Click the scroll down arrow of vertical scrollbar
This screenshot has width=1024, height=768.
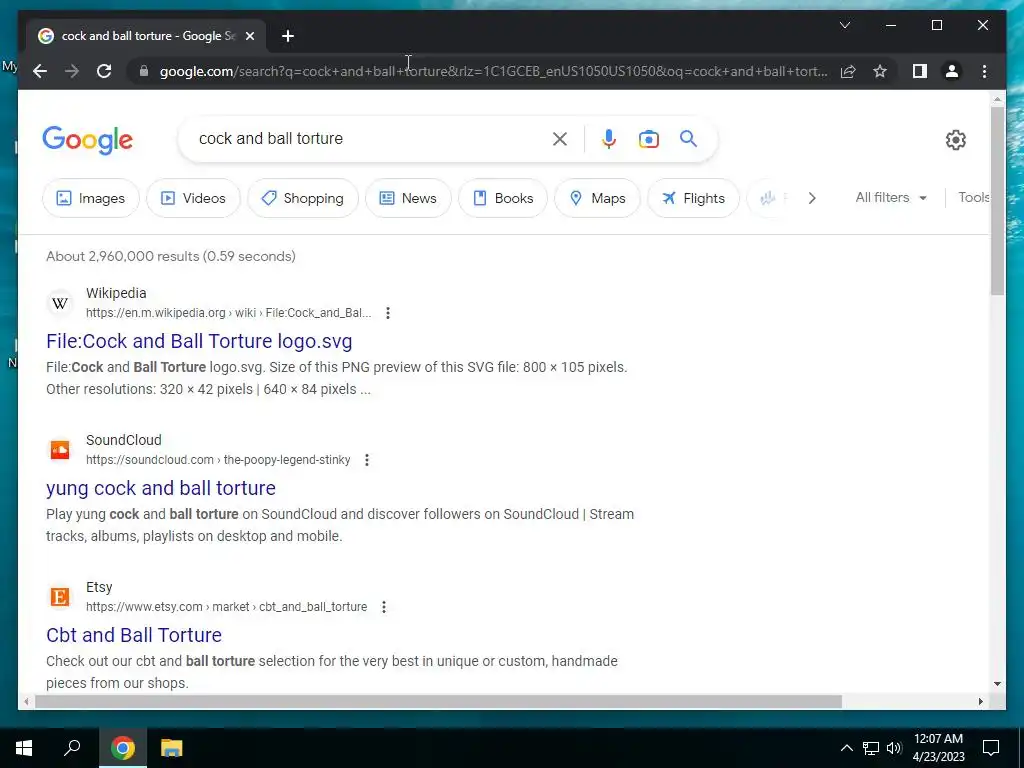point(997,684)
